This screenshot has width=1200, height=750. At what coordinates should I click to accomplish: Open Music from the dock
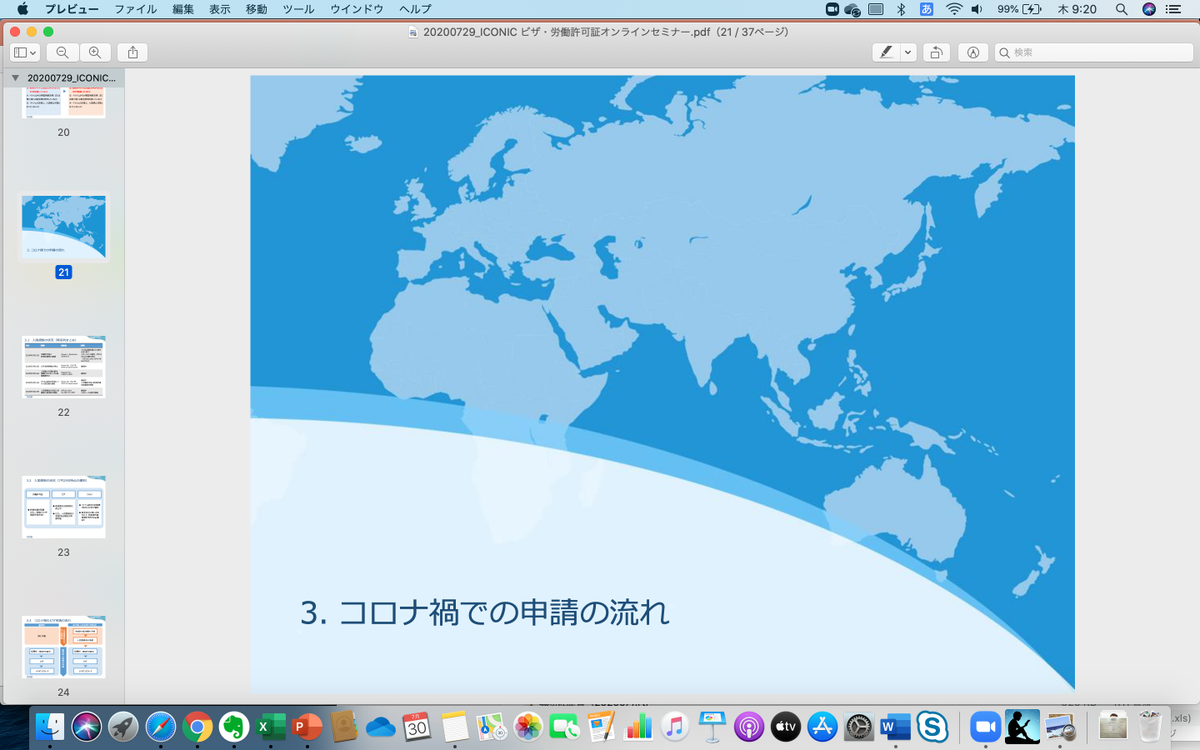point(674,726)
